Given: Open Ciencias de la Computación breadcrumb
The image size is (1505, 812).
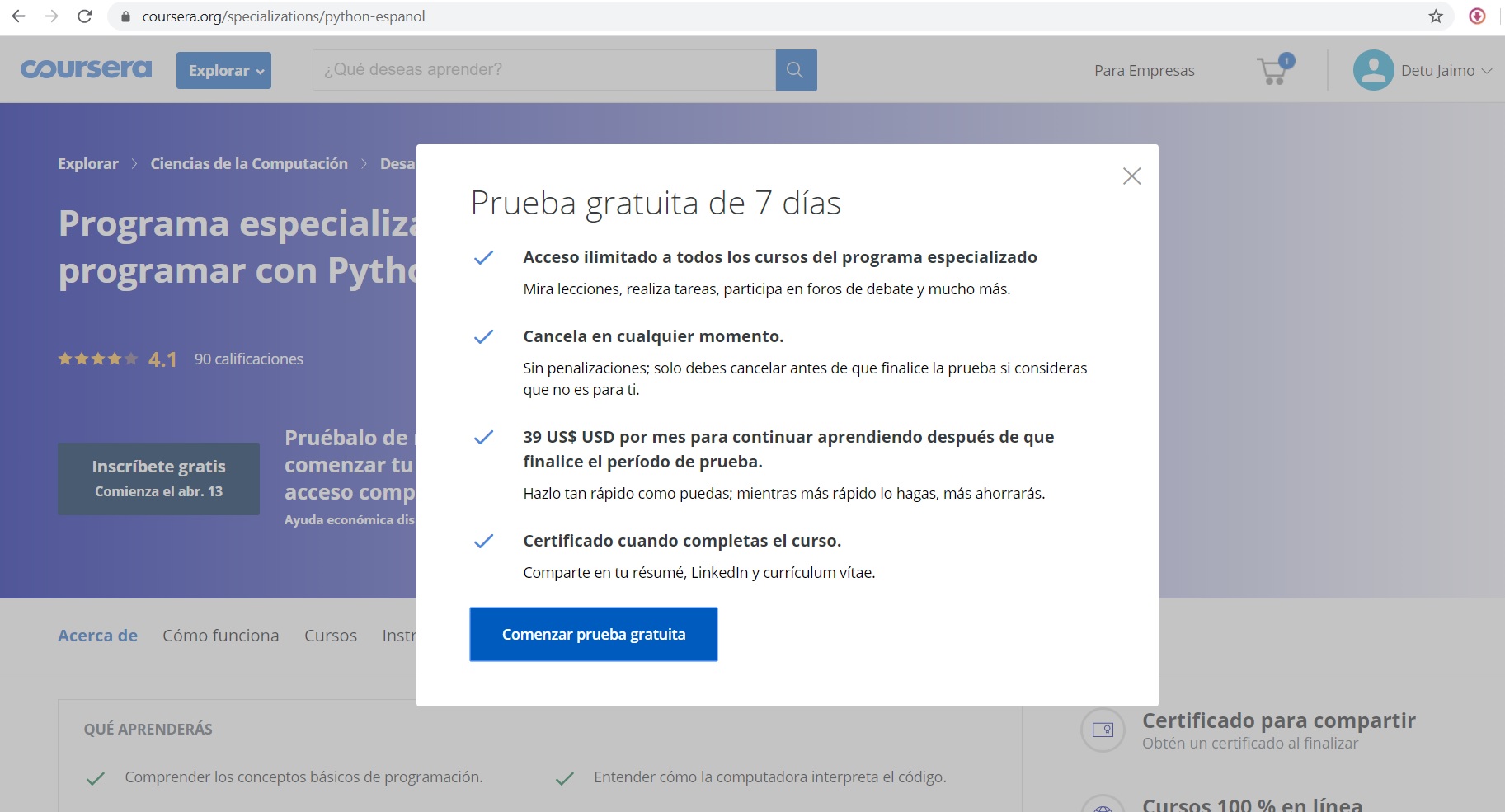Looking at the screenshot, I should point(249,163).
